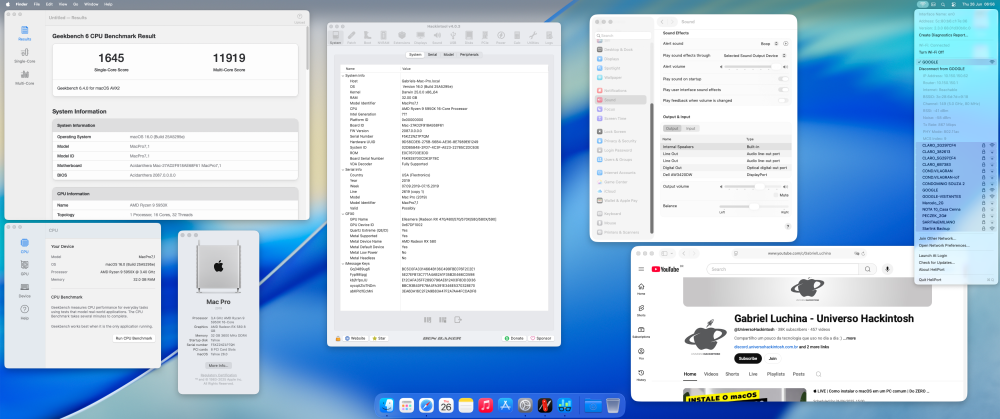1000x419 pixels.
Task: Select Single-Core in Geekbench results sidebar
Action: click(24, 55)
